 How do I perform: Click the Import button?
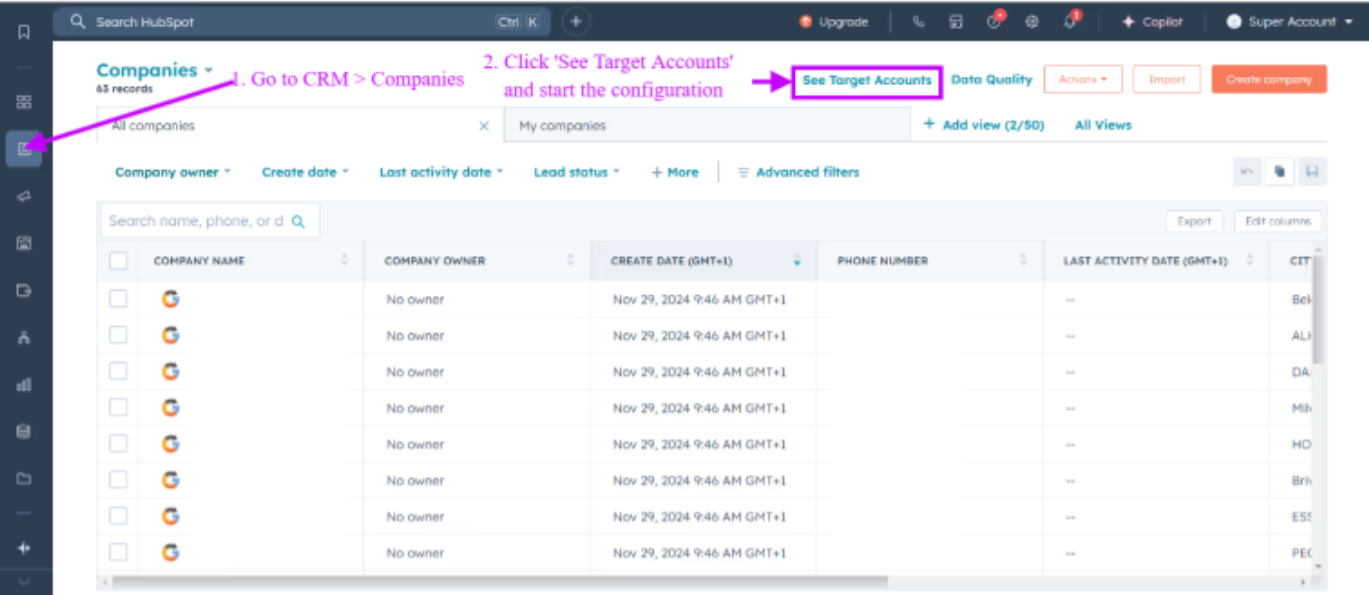pyautogui.click(x=1167, y=80)
